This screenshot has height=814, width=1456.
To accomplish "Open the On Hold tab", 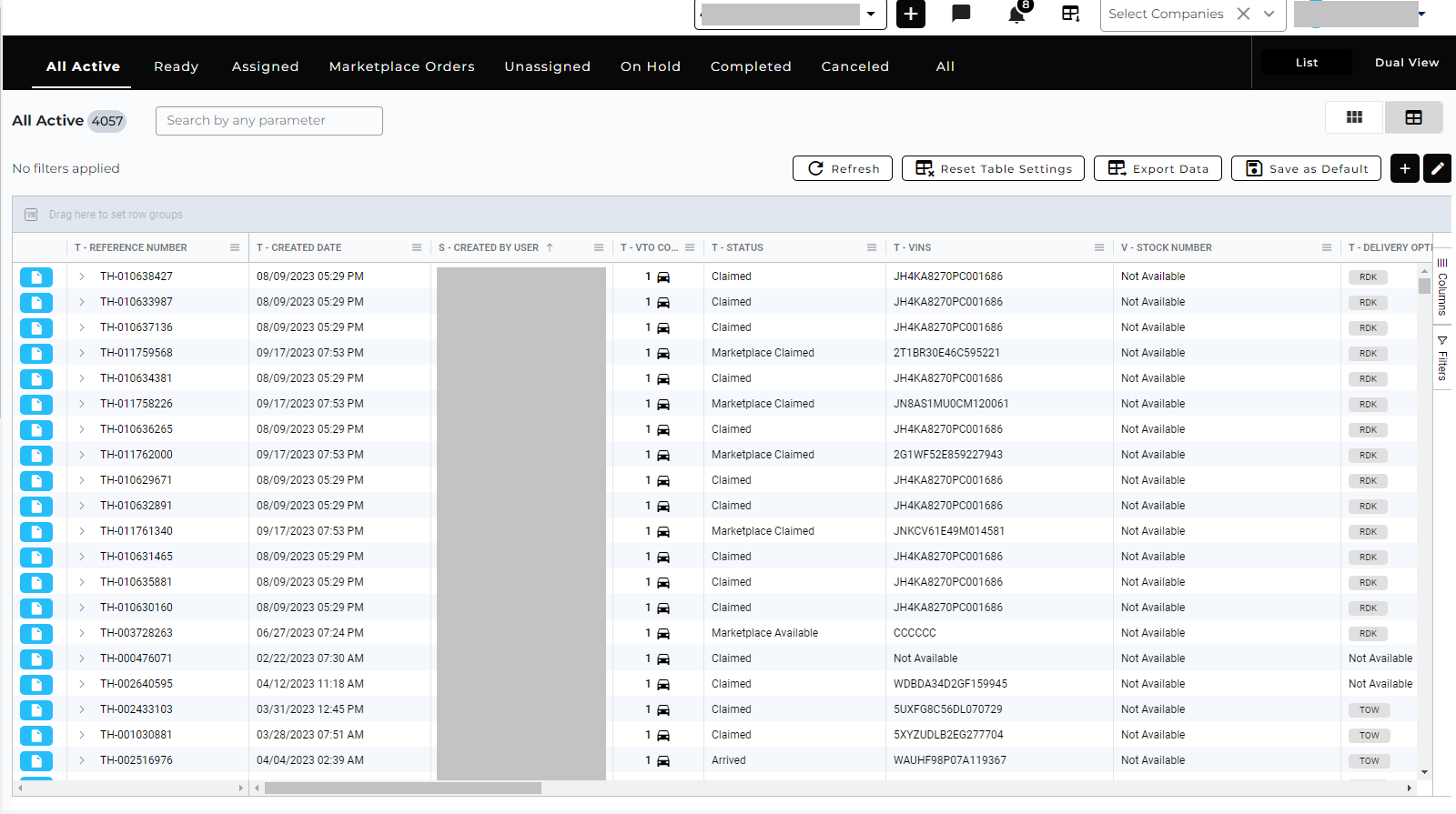I will [x=650, y=66].
